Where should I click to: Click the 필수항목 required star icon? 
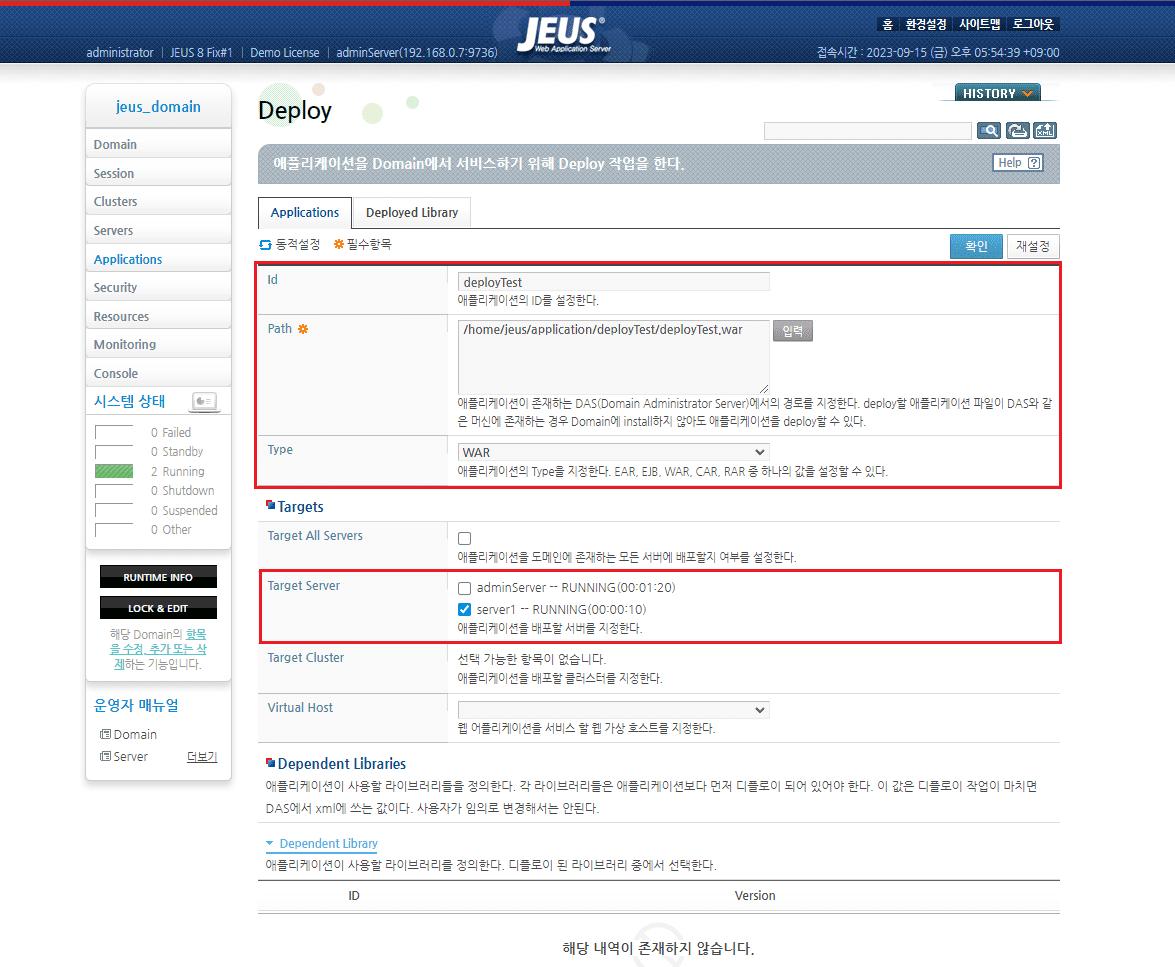[x=339, y=244]
